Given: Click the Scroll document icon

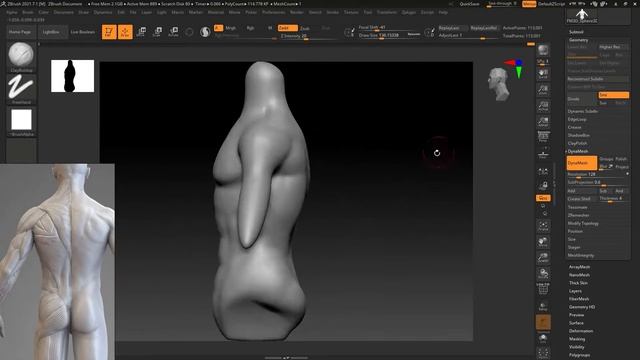Looking at the screenshot, I should click(543, 74).
